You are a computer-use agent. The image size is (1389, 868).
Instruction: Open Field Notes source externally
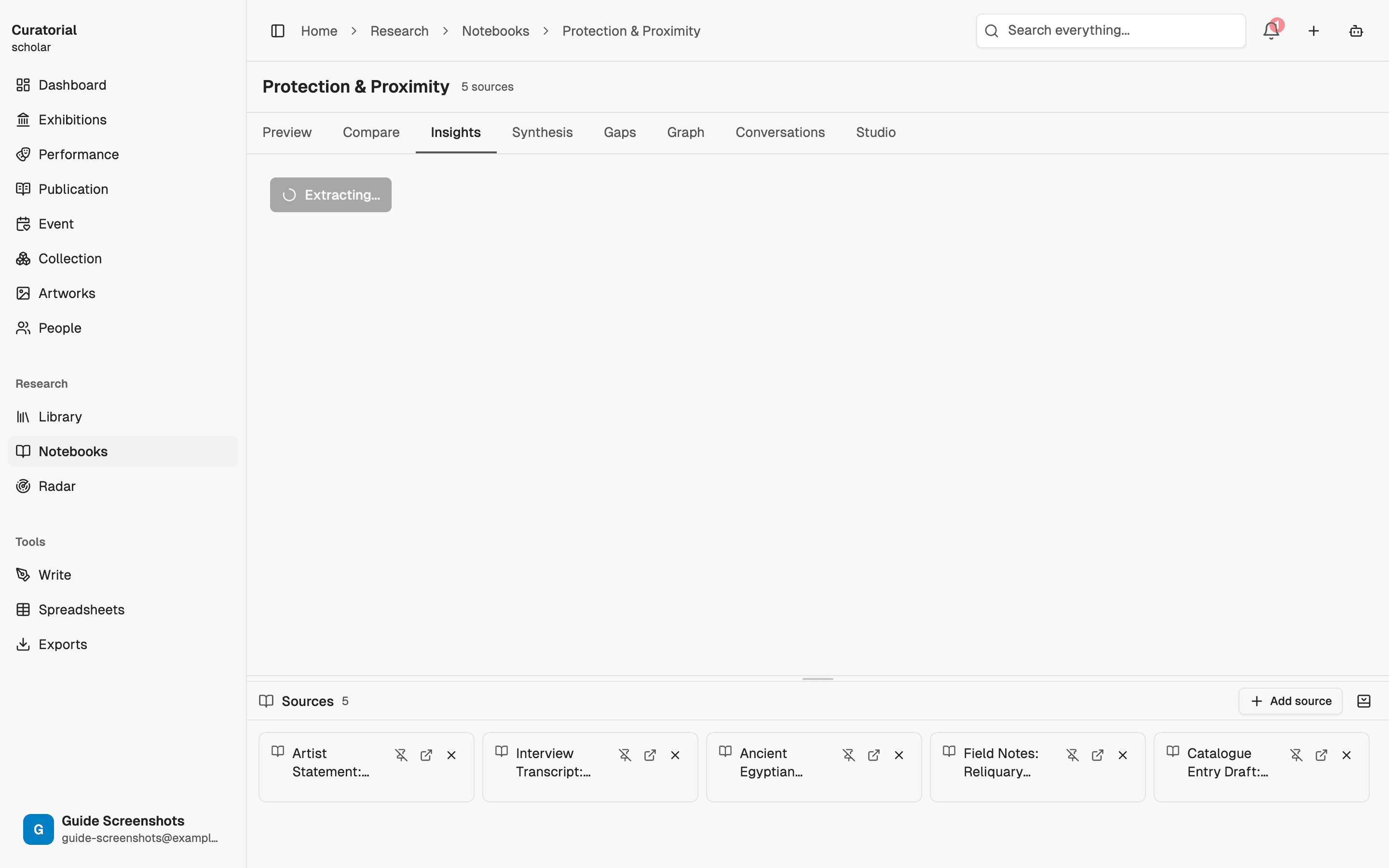click(1098, 755)
